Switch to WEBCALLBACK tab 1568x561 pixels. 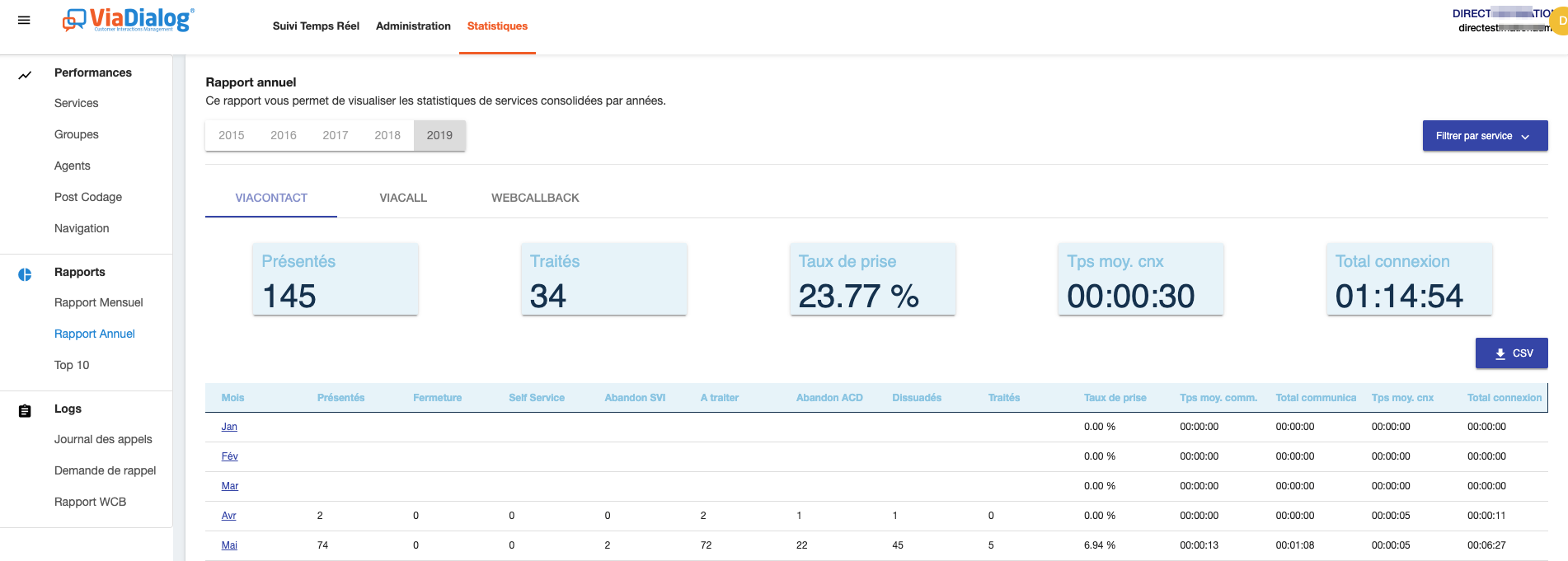pos(535,198)
